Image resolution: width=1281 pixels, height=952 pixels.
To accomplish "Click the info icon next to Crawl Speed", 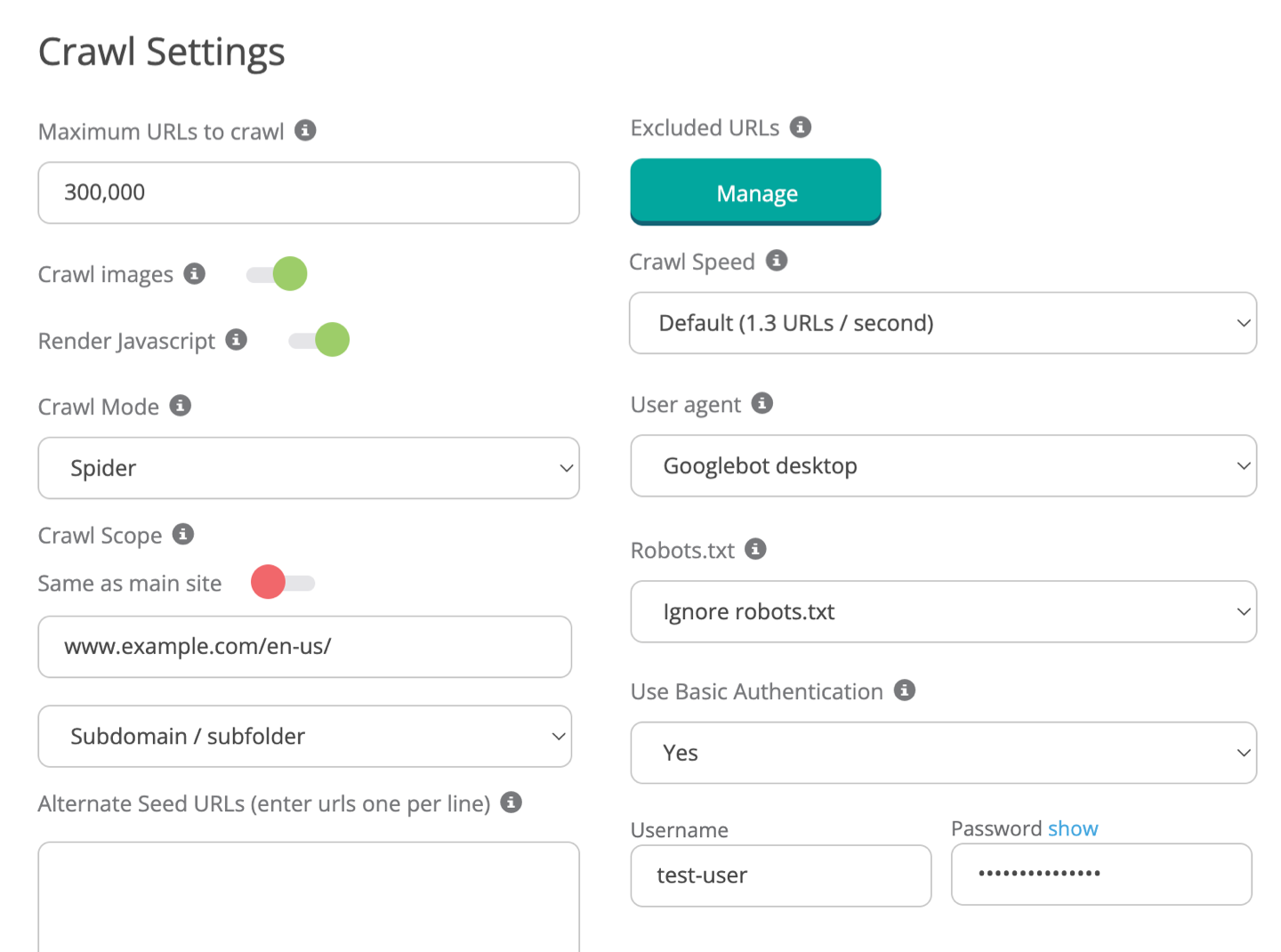I will (x=777, y=260).
